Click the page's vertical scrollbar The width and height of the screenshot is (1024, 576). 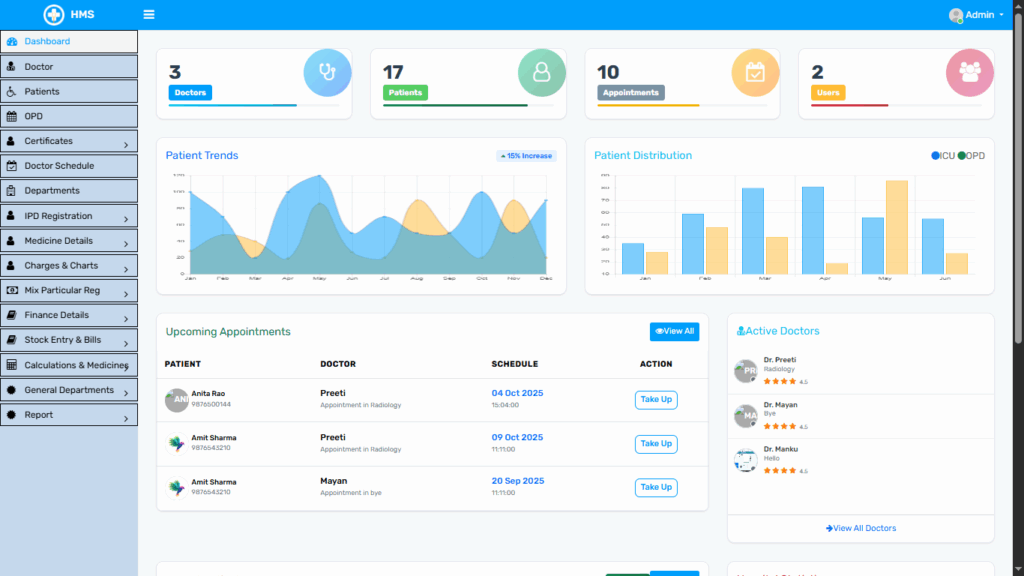click(1018, 200)
